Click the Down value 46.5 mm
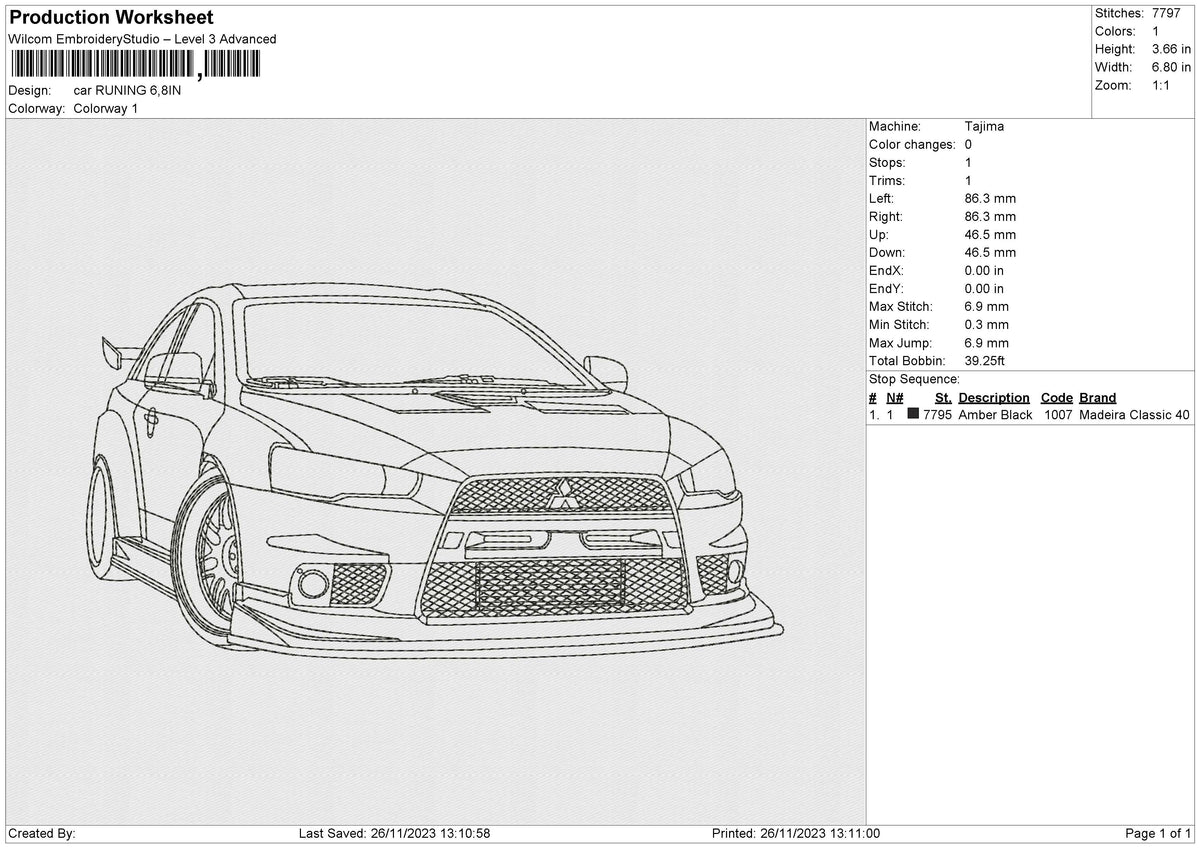The image size is (1200, 848). (990, 252)
